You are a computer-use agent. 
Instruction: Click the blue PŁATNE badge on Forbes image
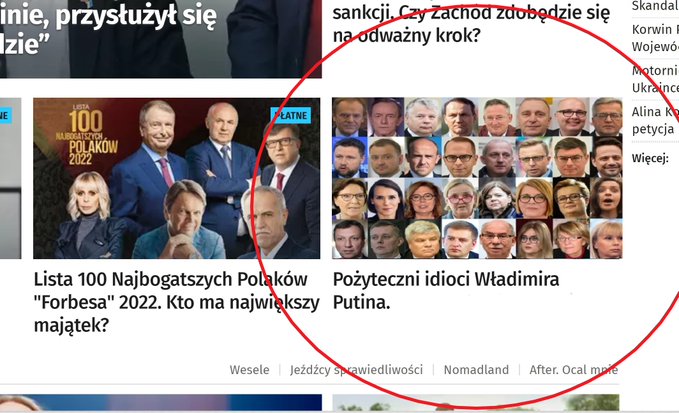pyautogui.click(x=291, y=116)
